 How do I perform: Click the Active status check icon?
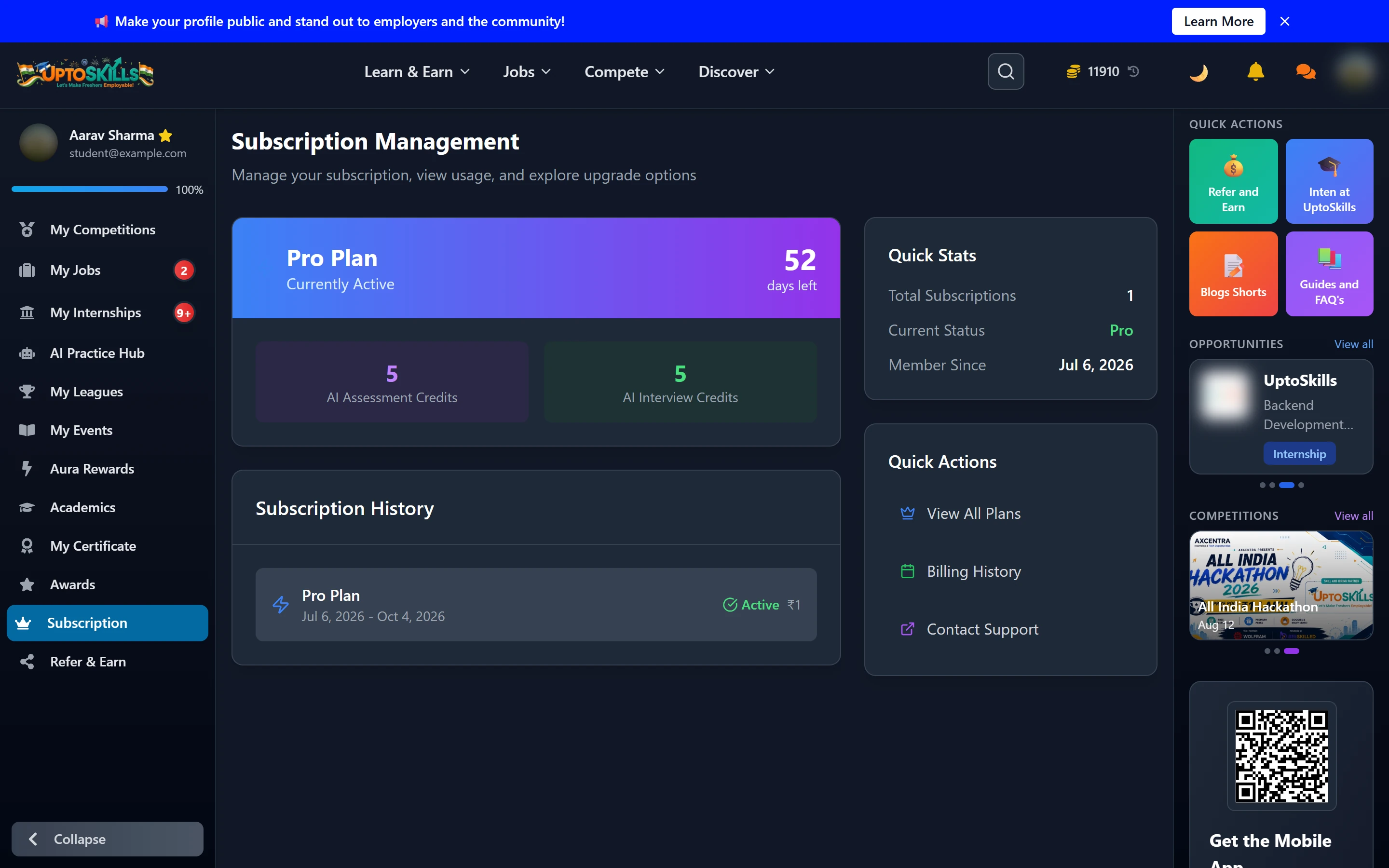click(x=730, y=605)
